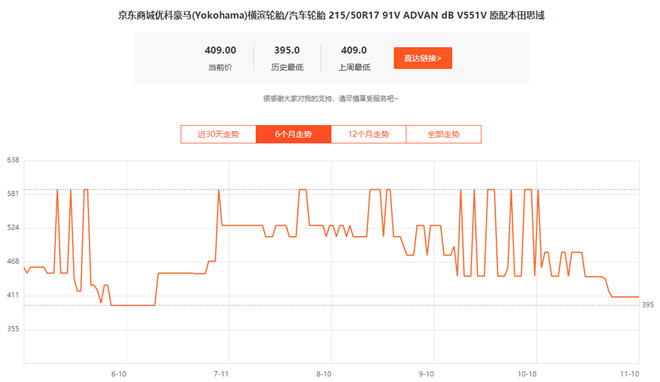The width and height of the screenshot is (660, 382).
Task: Click the 8-10 date label on axis
Action: [x=324, y=374]
